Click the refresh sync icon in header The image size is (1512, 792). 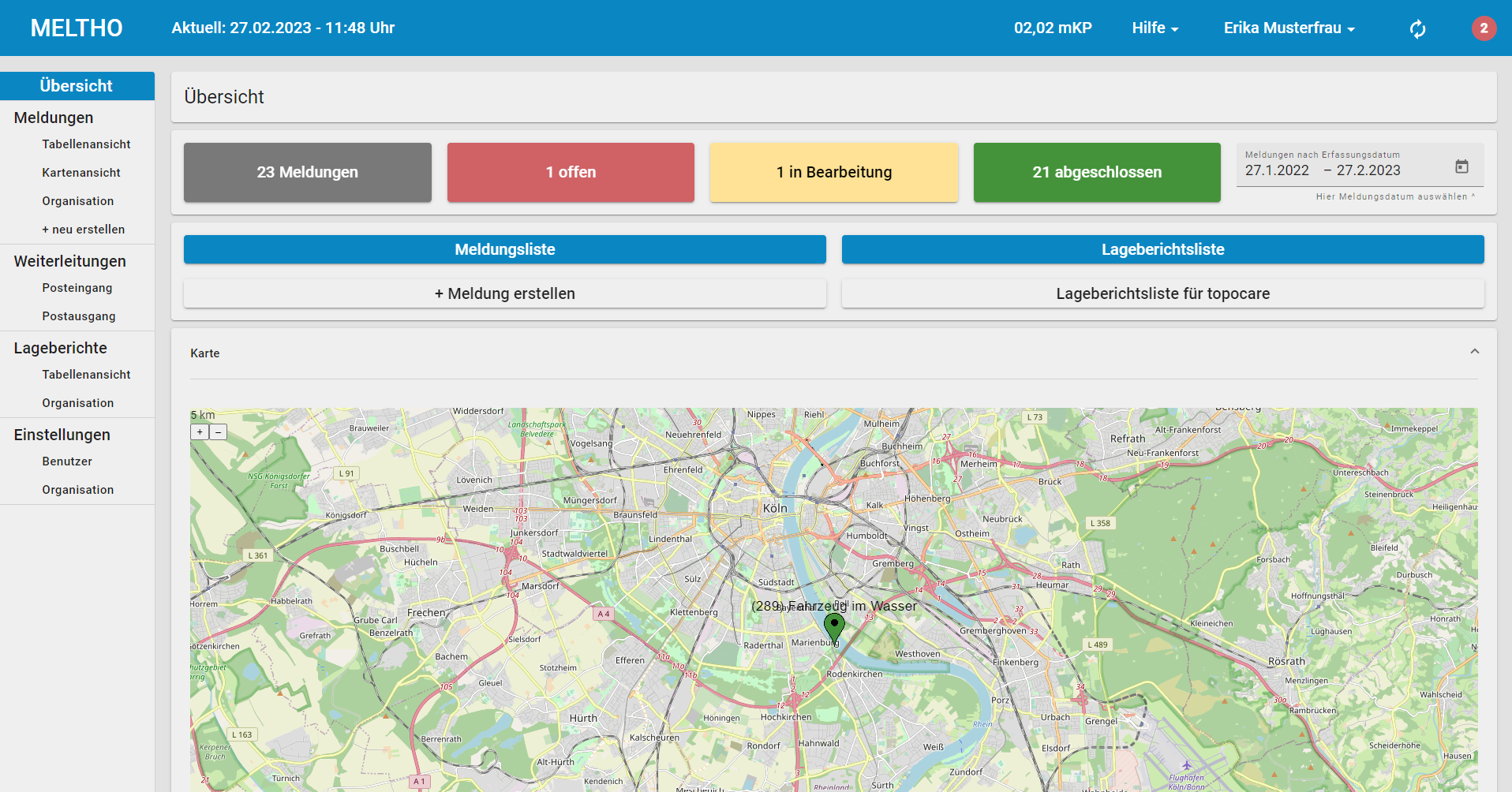[x=1417, y=29]
